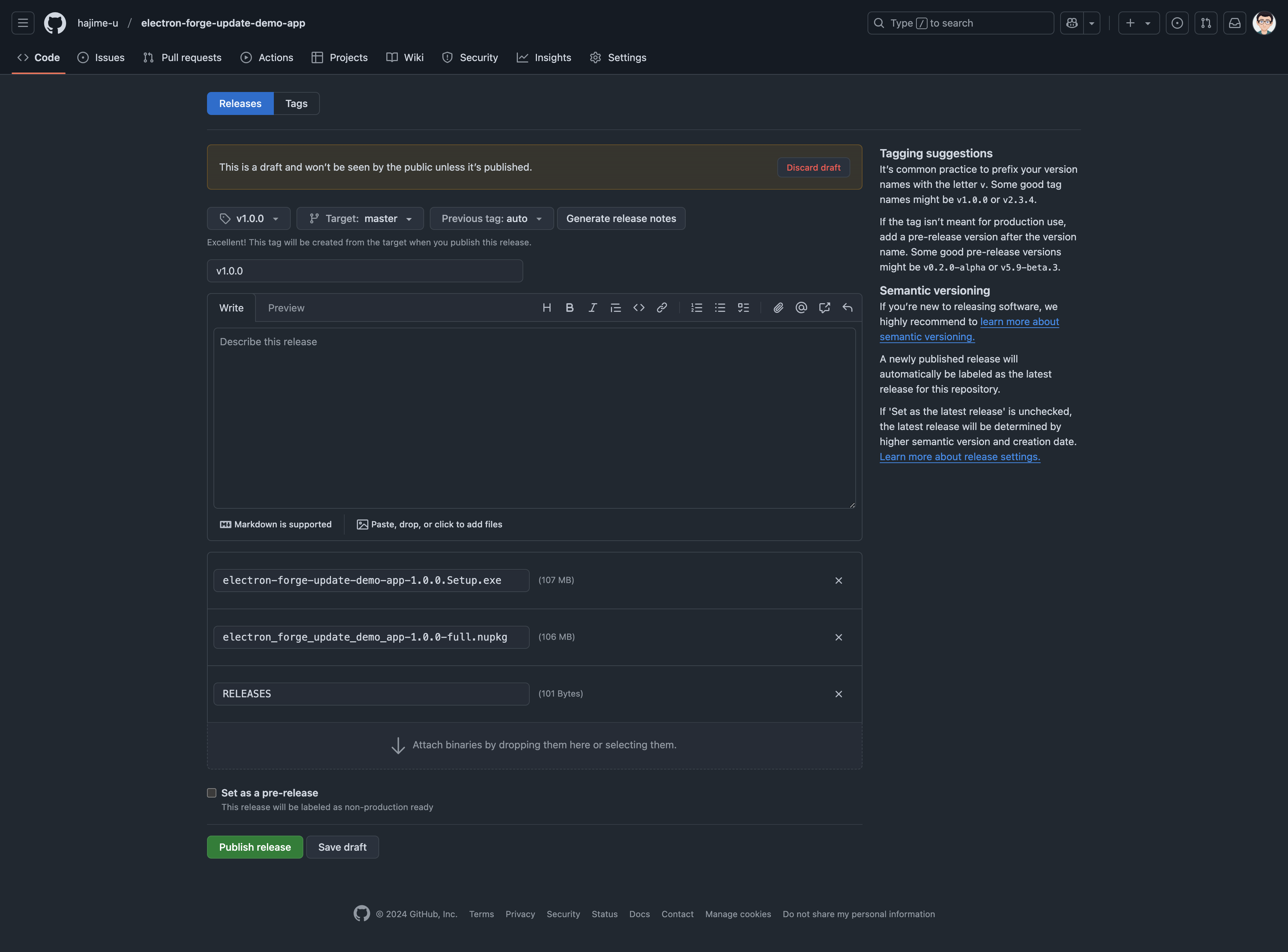Open the user avatar menu
Viewport: 1288px width, 952px height.
pos(1264,23)
